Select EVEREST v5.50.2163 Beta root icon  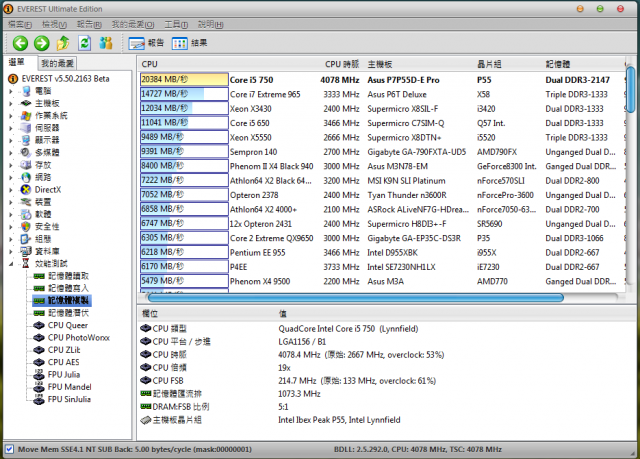coord(13,78)
